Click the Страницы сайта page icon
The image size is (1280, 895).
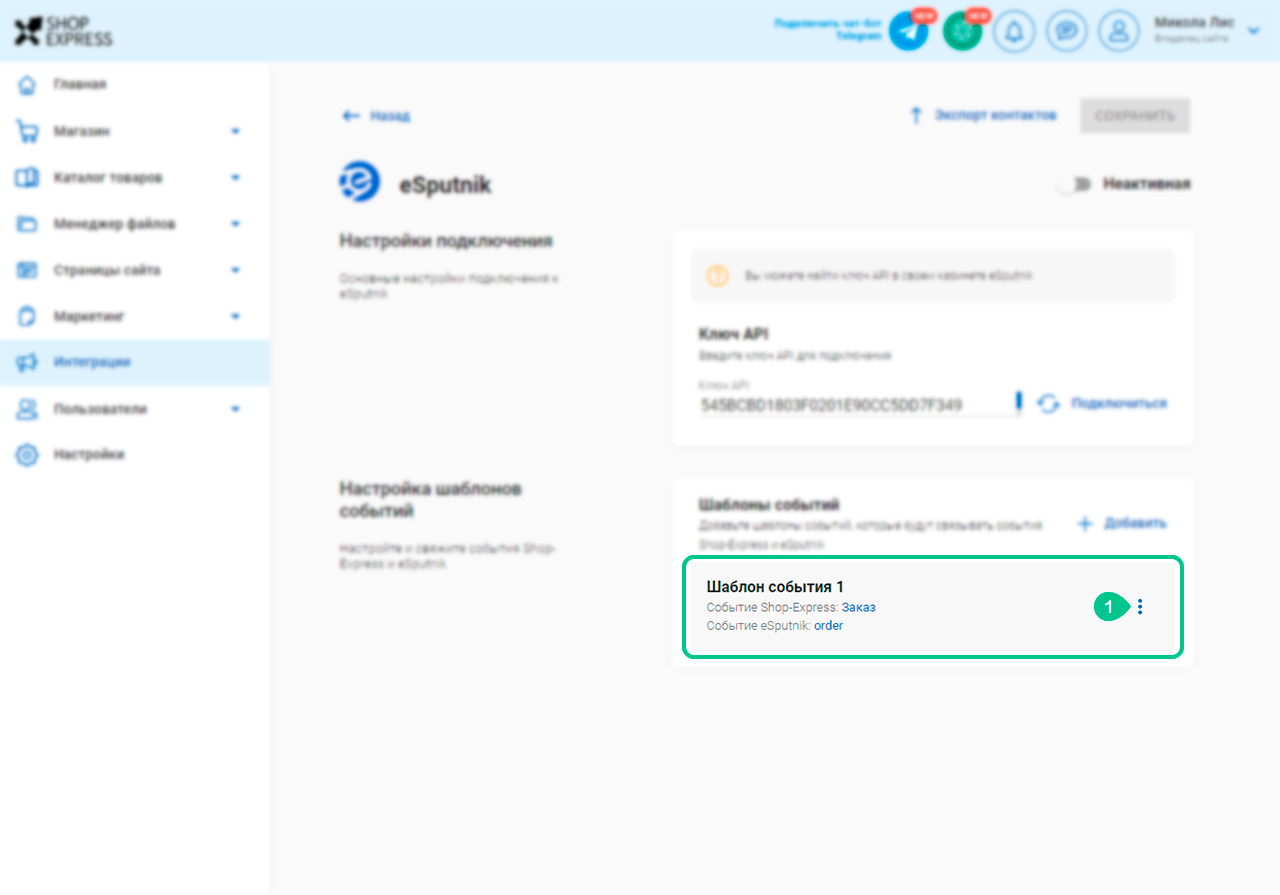27,270
